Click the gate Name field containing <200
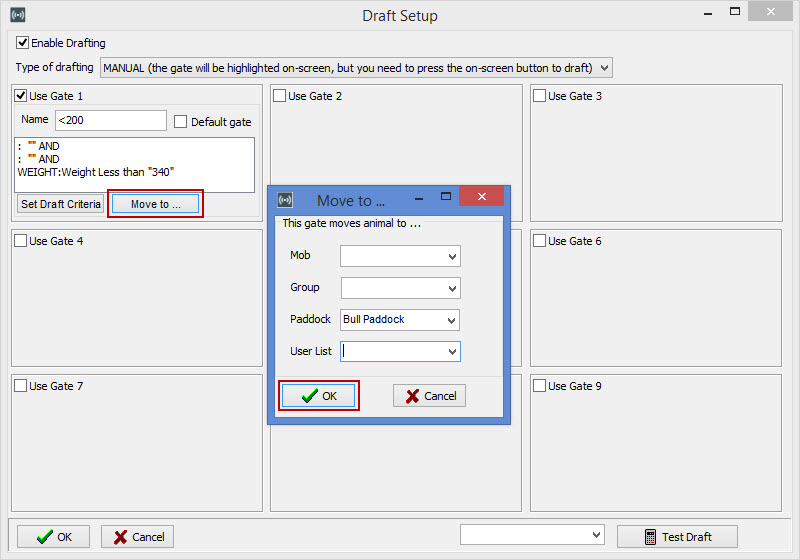Screen dimensions: 800x560 coord(111,120)
